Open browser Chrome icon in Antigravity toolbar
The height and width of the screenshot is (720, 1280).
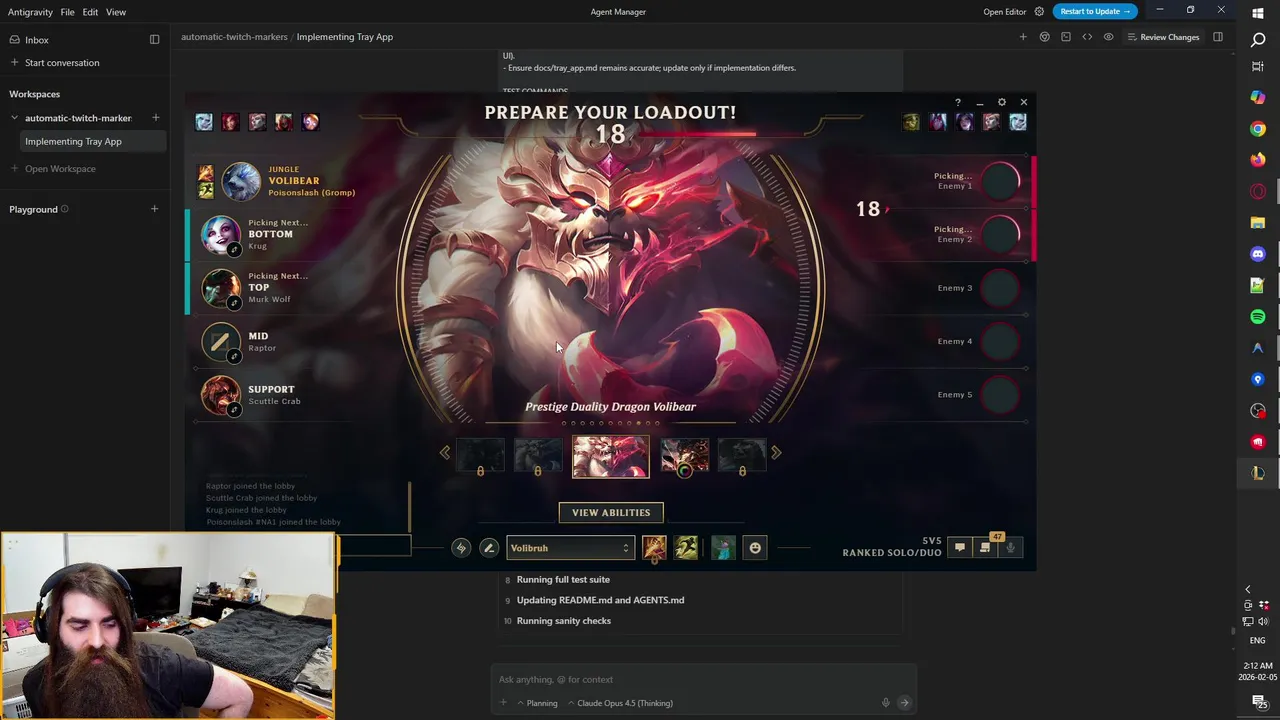1044,37
